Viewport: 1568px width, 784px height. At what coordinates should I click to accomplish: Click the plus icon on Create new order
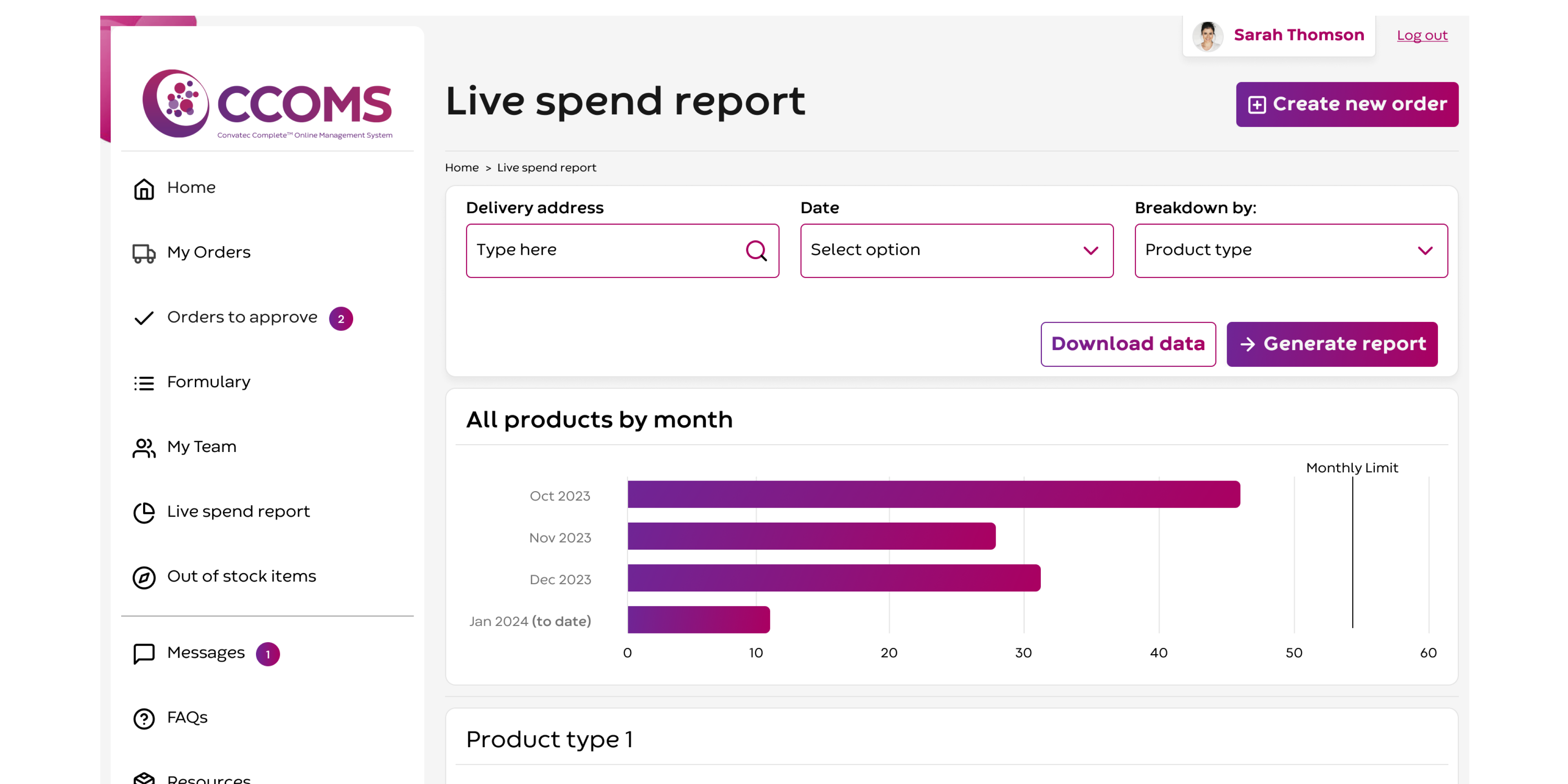coord(1256,105)
